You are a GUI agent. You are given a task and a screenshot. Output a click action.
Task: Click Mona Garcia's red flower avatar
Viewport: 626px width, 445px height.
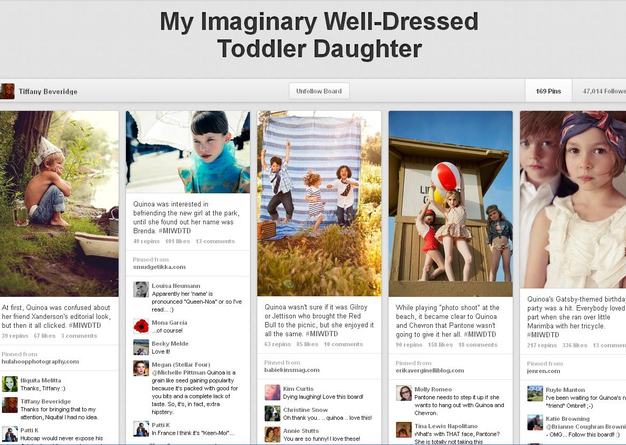tap(141, 326)
